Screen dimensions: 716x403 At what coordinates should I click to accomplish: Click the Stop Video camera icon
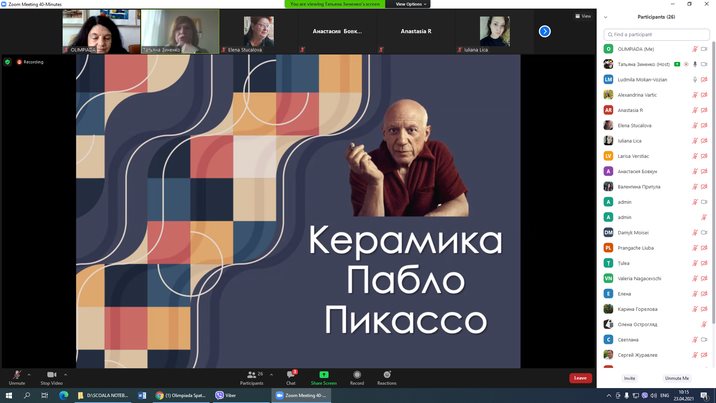[51, 375]
